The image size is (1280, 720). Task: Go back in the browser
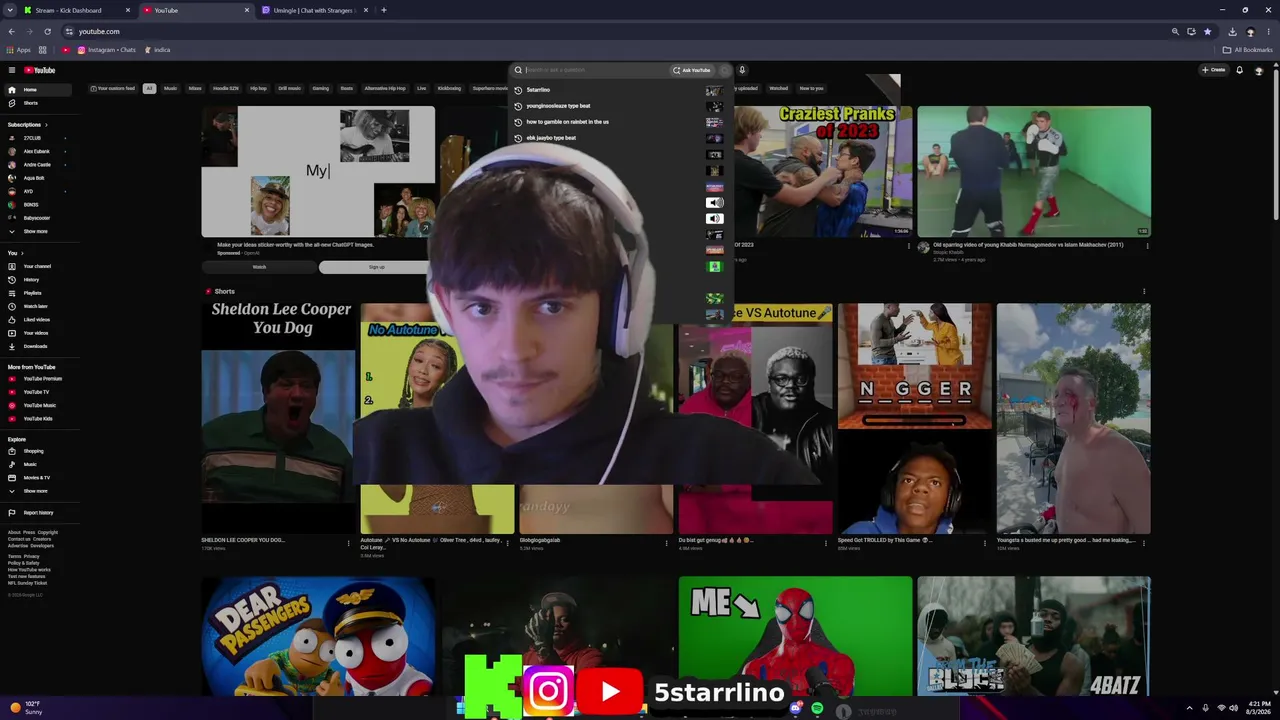click(x=11, y=31)
